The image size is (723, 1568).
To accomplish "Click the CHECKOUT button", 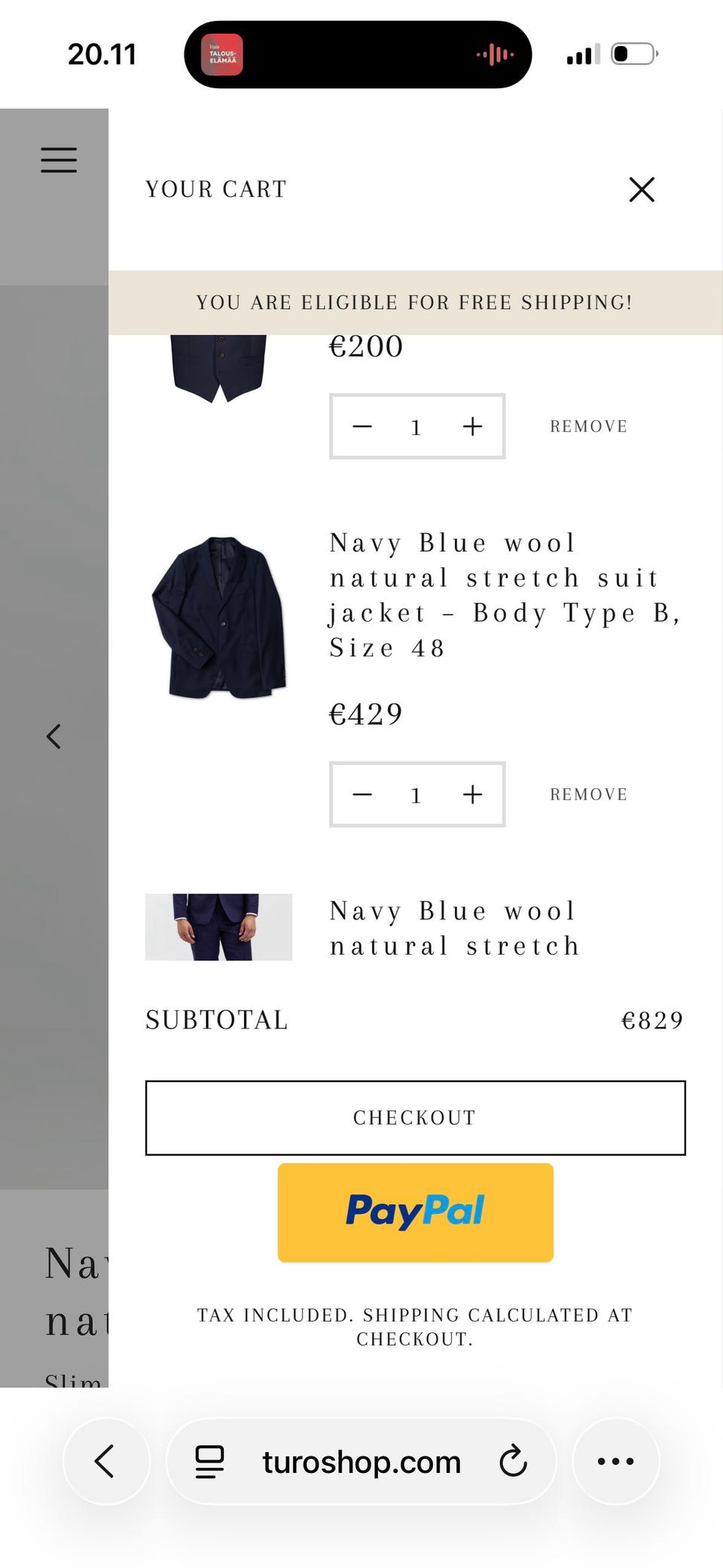I will coord(415,1117).
